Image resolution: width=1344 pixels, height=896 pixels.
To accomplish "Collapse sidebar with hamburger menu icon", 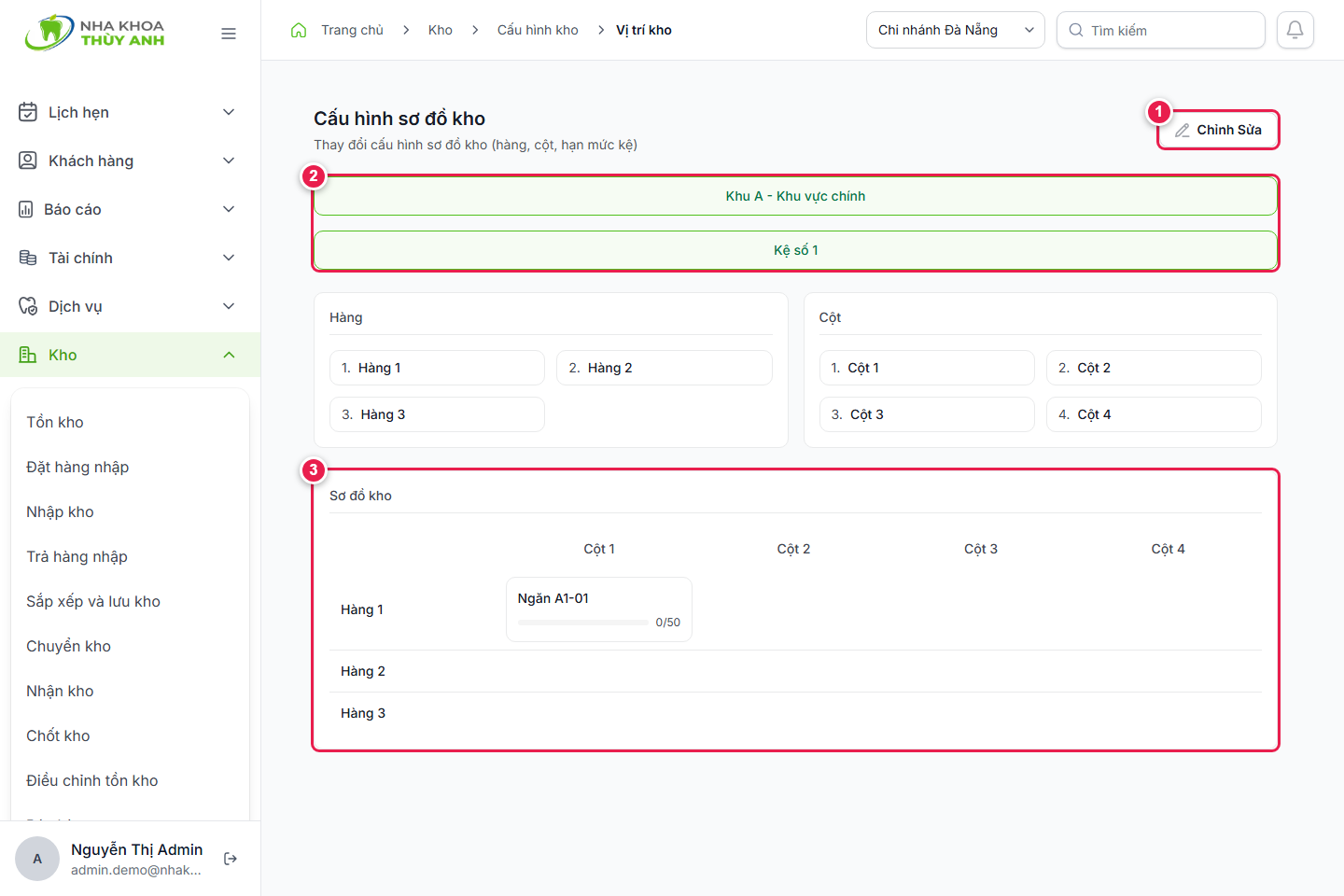I will pos(229,34).
